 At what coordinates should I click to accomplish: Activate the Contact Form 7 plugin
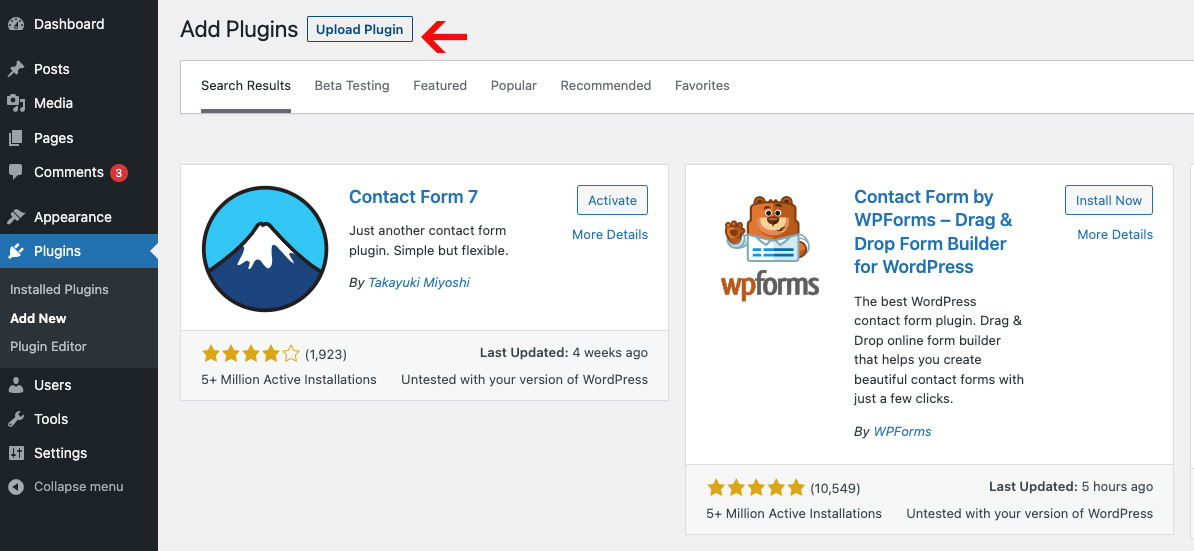tap(612, 200)
